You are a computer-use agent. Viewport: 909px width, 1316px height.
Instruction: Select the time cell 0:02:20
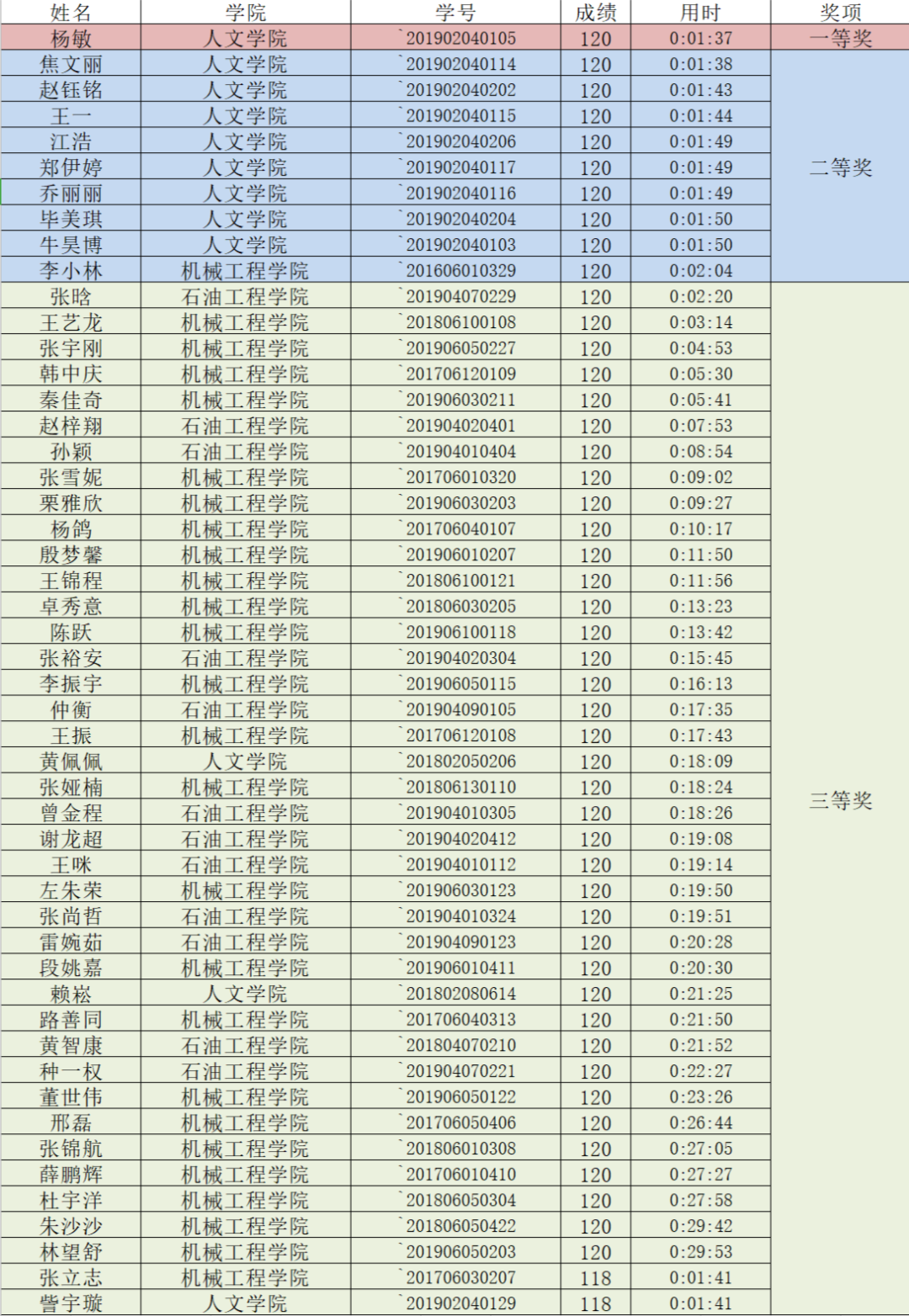(x=700, y=297)
